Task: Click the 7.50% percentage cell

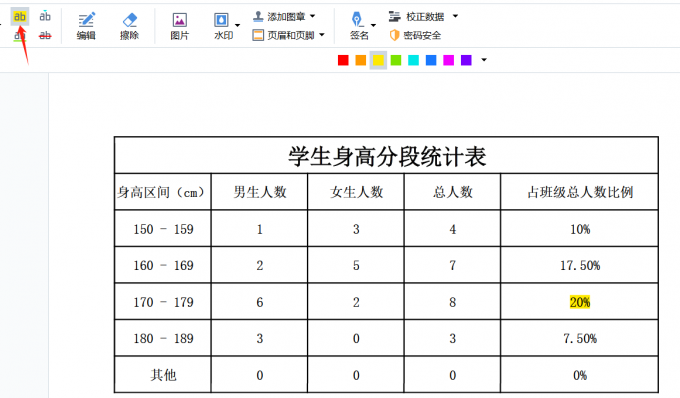Action: pos(580,339)
